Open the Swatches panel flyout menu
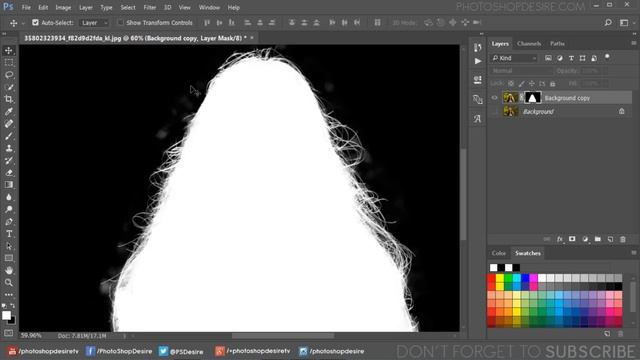Screen dimensions: 640x360 coord(633,253)
